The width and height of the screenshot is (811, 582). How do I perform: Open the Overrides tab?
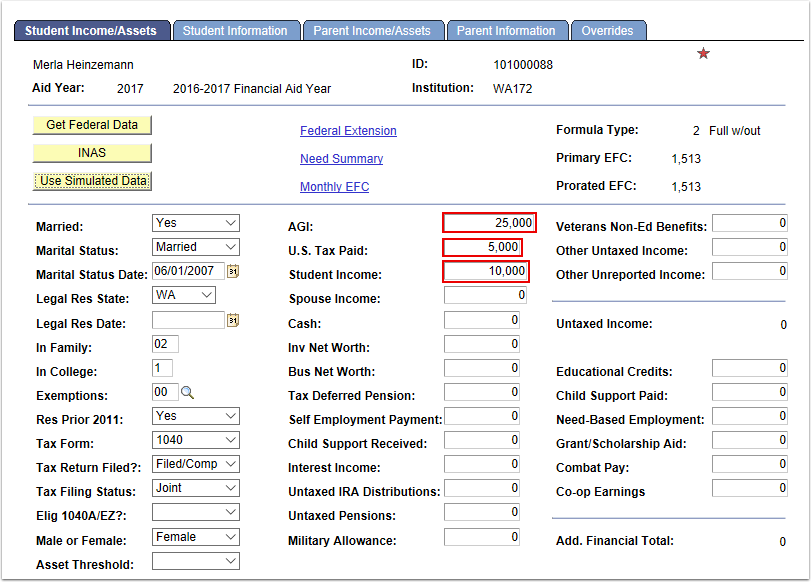[608, 31]
